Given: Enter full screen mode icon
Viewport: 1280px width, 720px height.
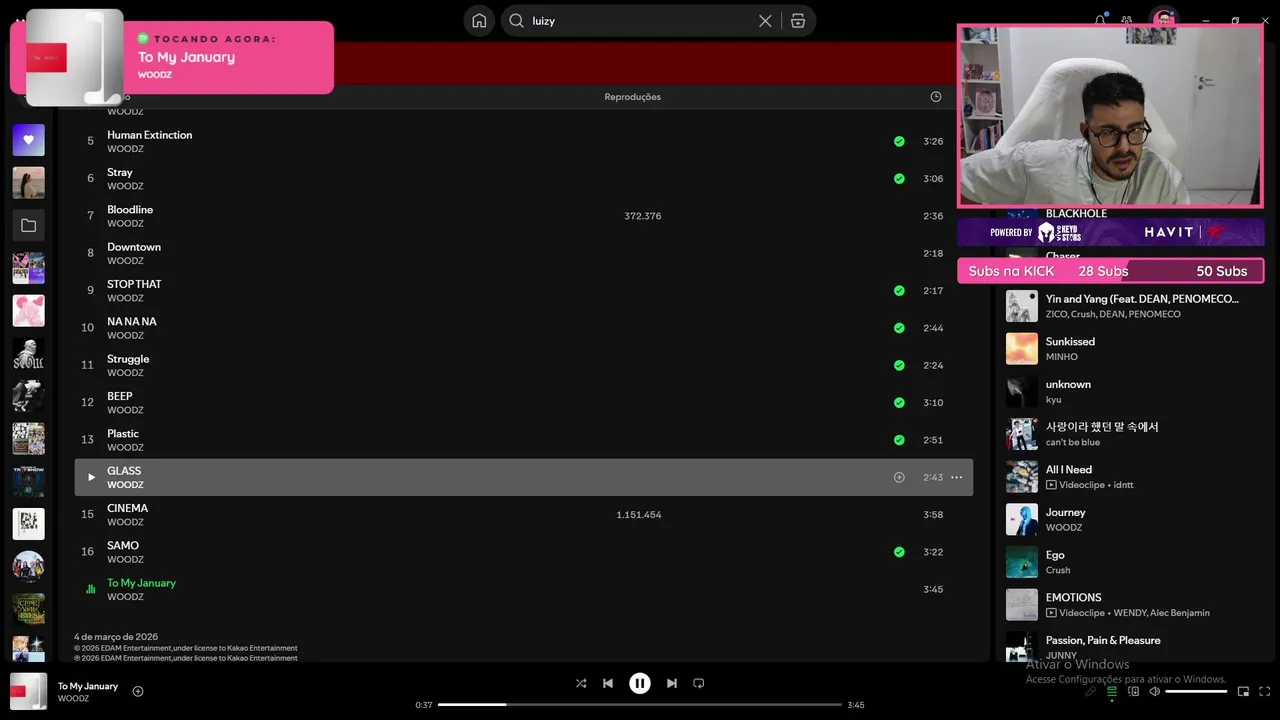Looking at the screenshot, I should point(1265,691).
